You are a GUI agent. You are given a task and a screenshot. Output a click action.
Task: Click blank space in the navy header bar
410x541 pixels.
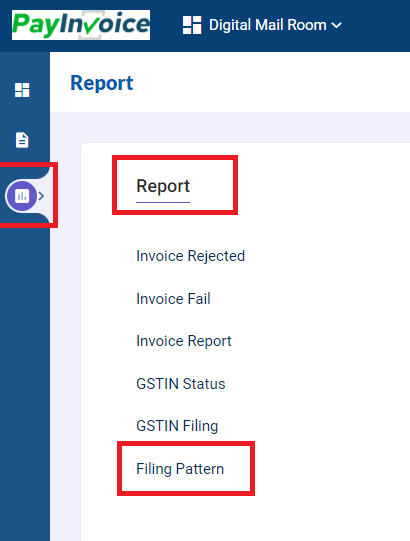click(376, 26)
